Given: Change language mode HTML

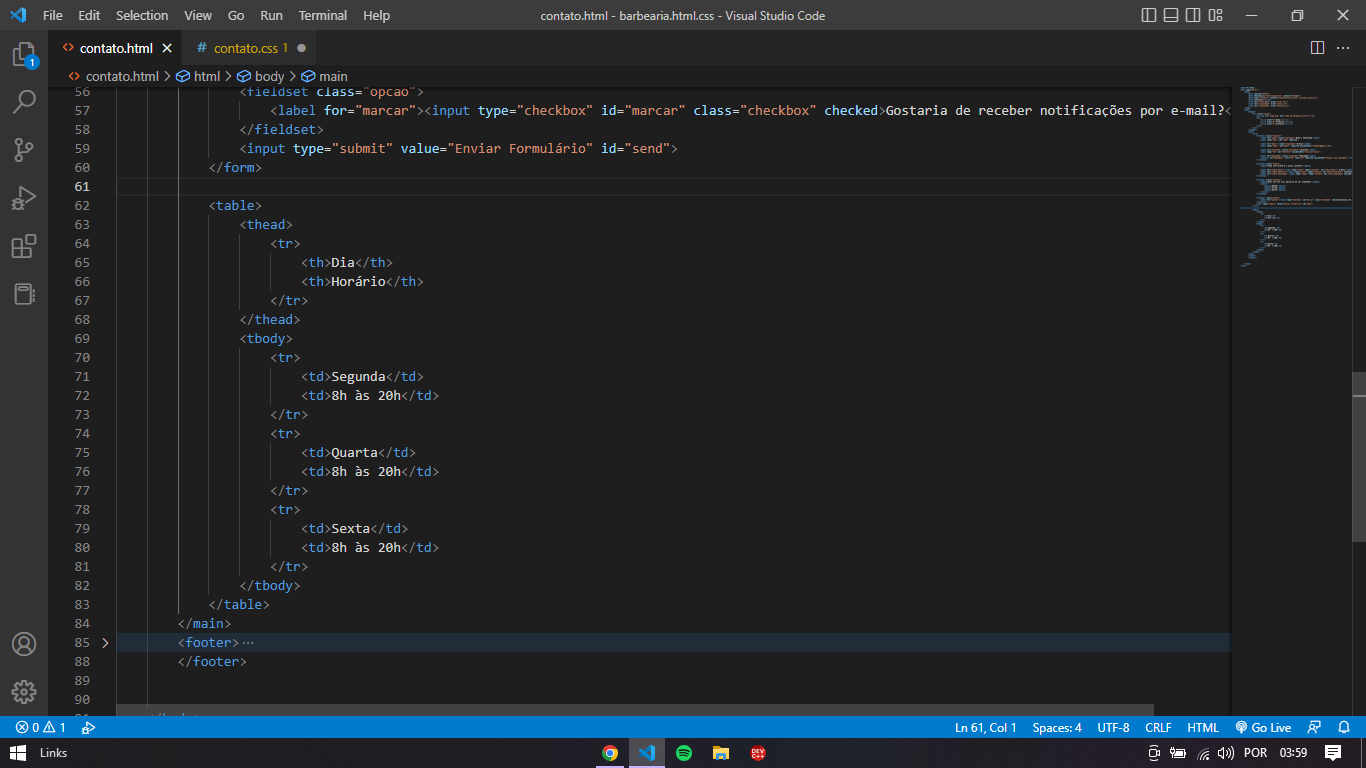Looking at the screenshot, I should [x=1203, y=728].
